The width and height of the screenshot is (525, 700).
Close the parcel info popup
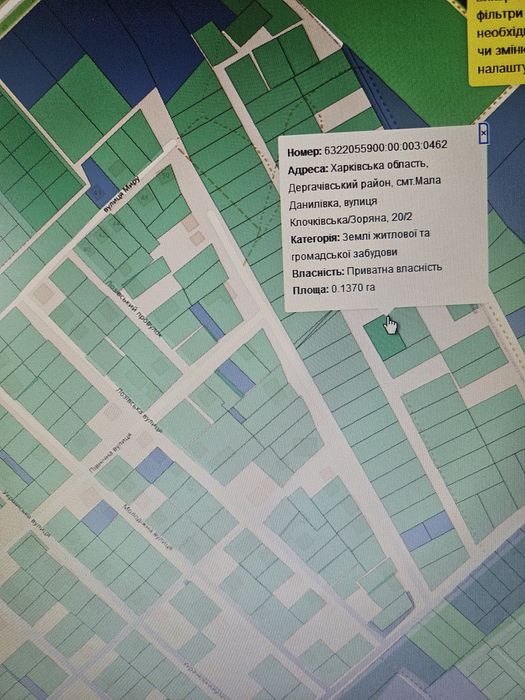tap(483, 133)
